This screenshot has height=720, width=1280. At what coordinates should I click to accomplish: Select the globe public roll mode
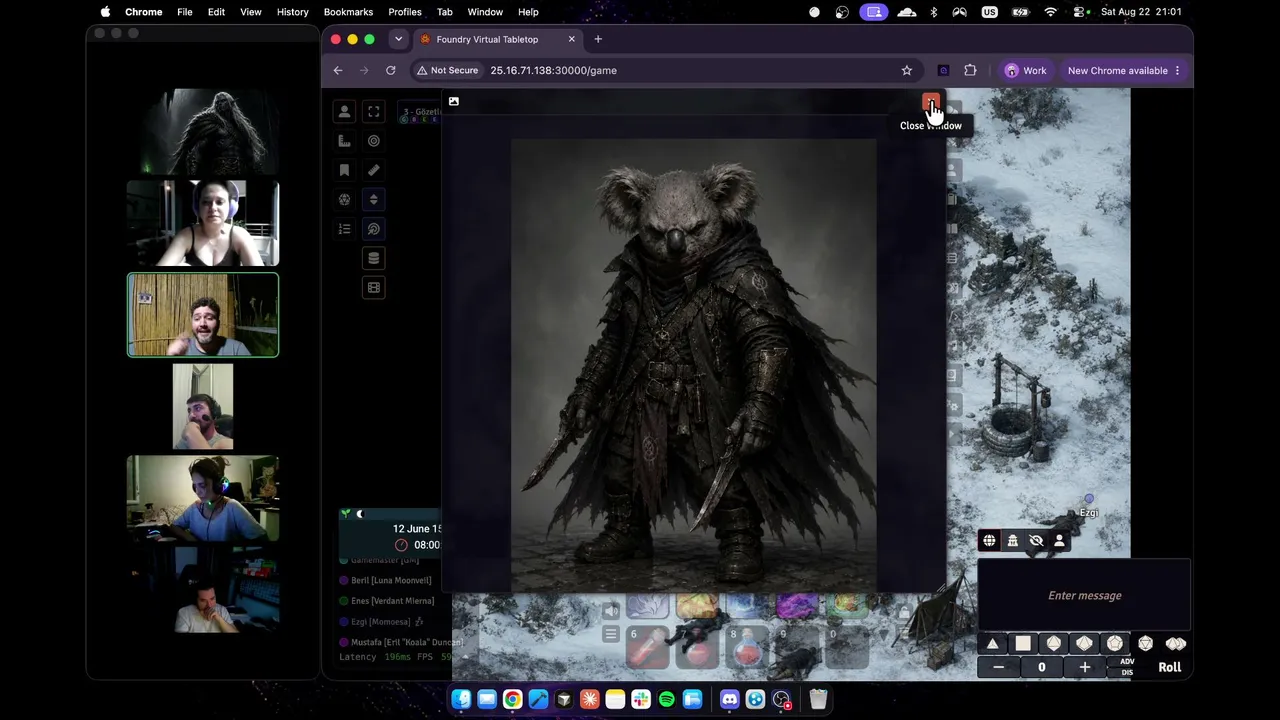[x=989, y=541]
